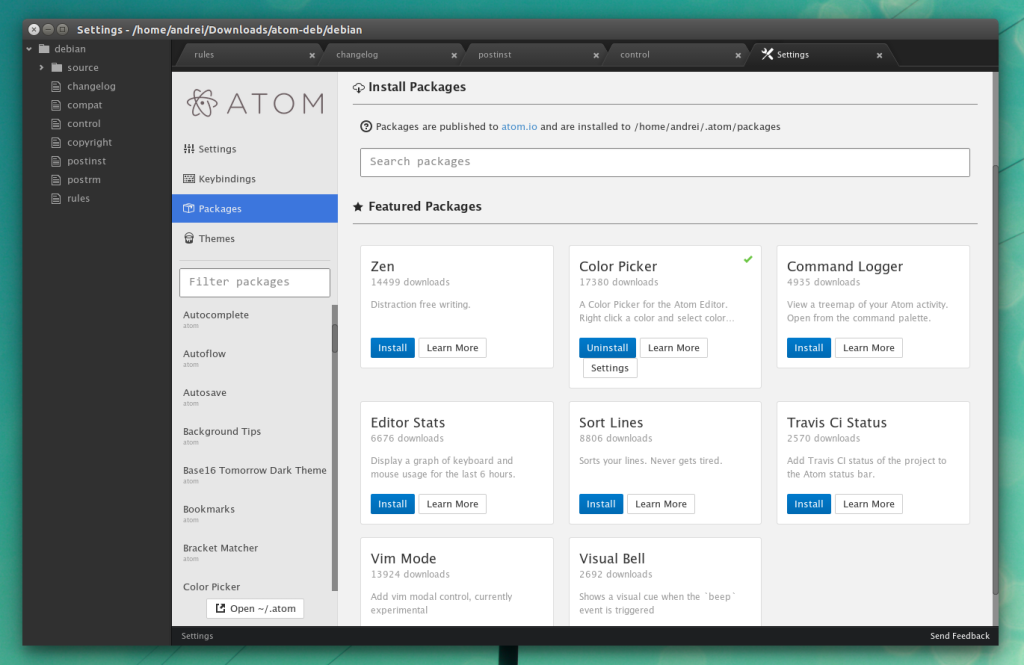Click the help question mark icon
This screenshot has width=1024, height=665.
[366, 127]
